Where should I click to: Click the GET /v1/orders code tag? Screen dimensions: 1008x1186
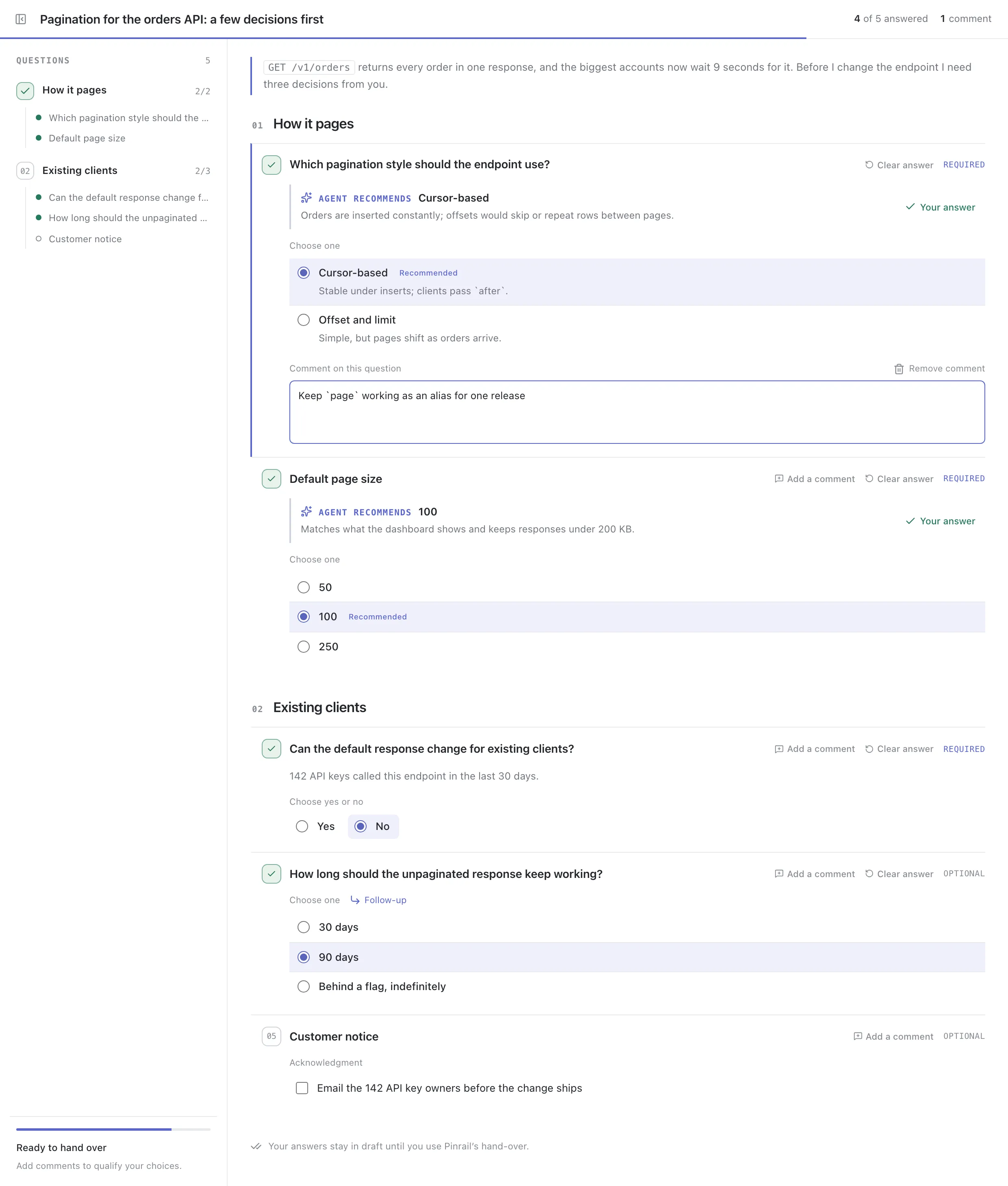click(308, 67)
